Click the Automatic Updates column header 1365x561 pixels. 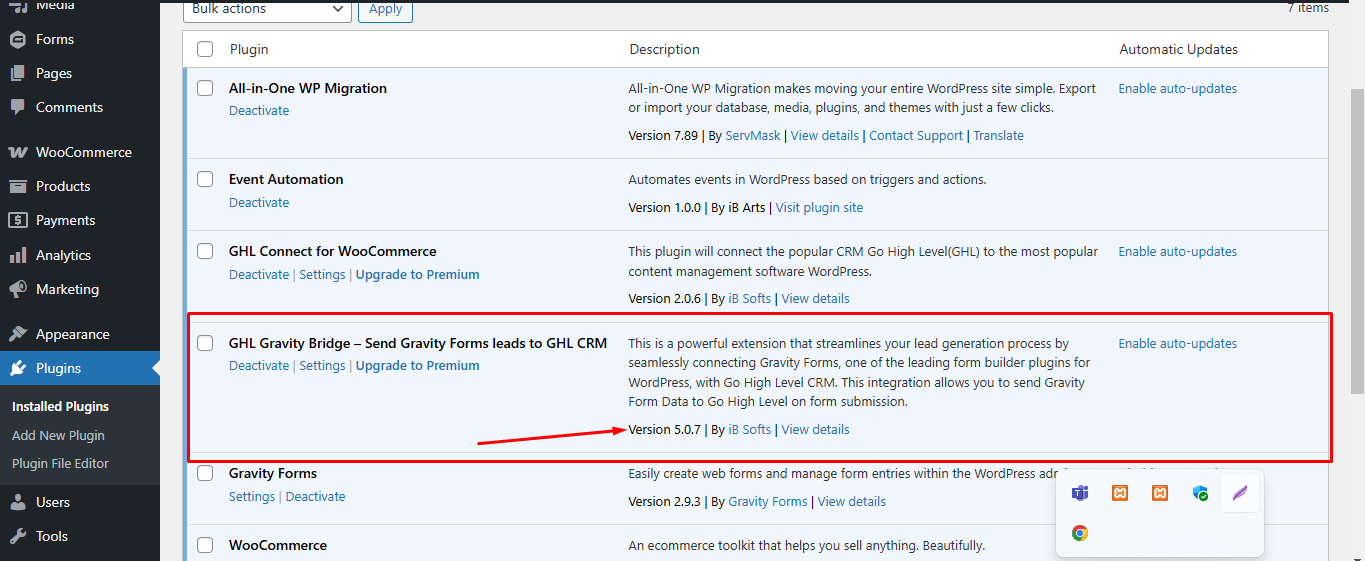click(1179, 49)
